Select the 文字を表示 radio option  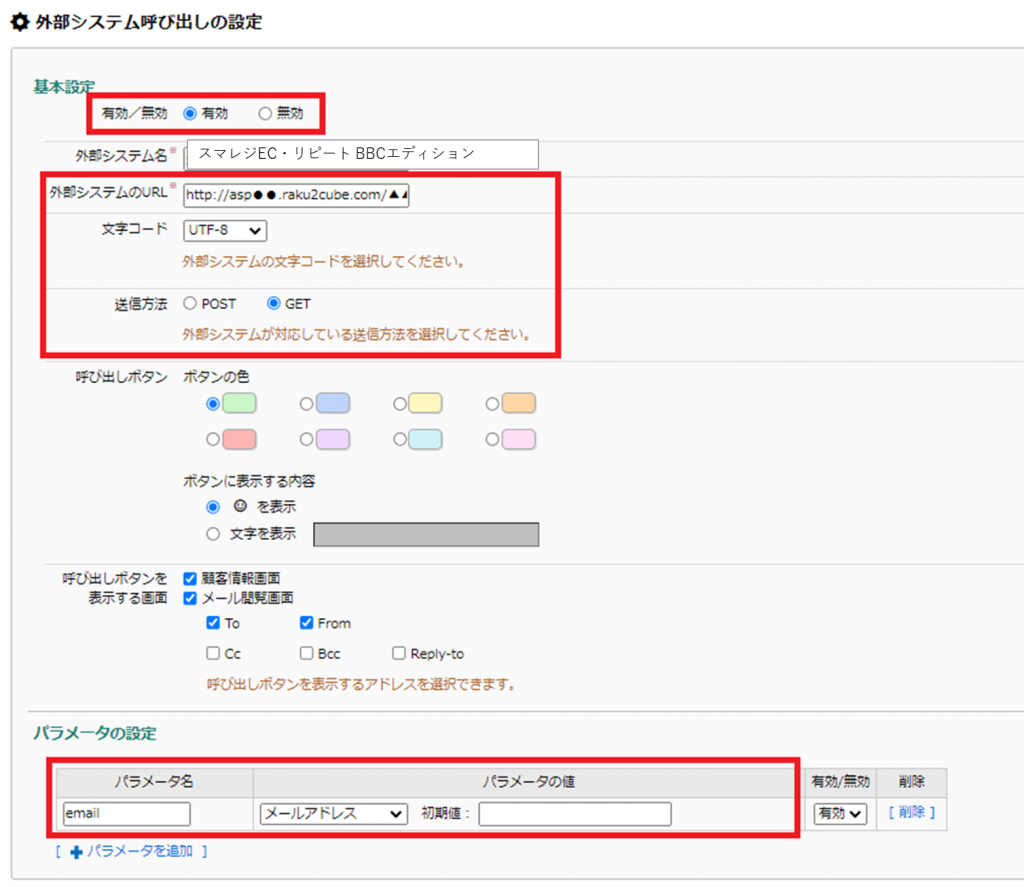pyautogui.click(x=213, y=534)
